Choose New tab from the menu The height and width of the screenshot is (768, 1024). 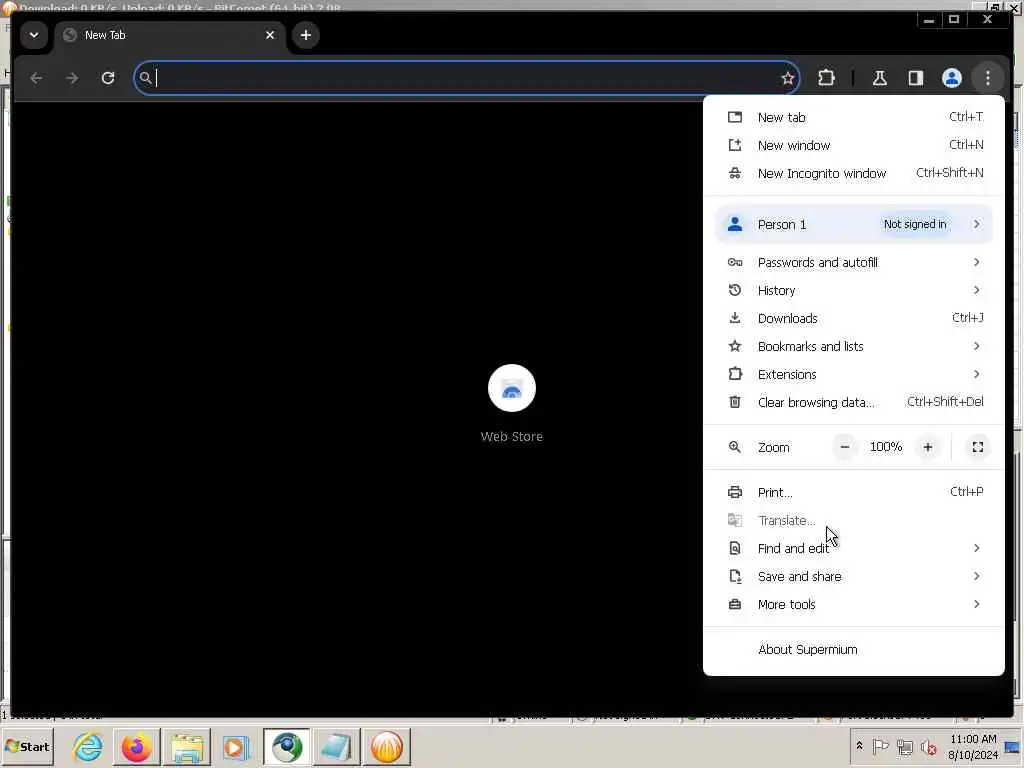(854, 118)
